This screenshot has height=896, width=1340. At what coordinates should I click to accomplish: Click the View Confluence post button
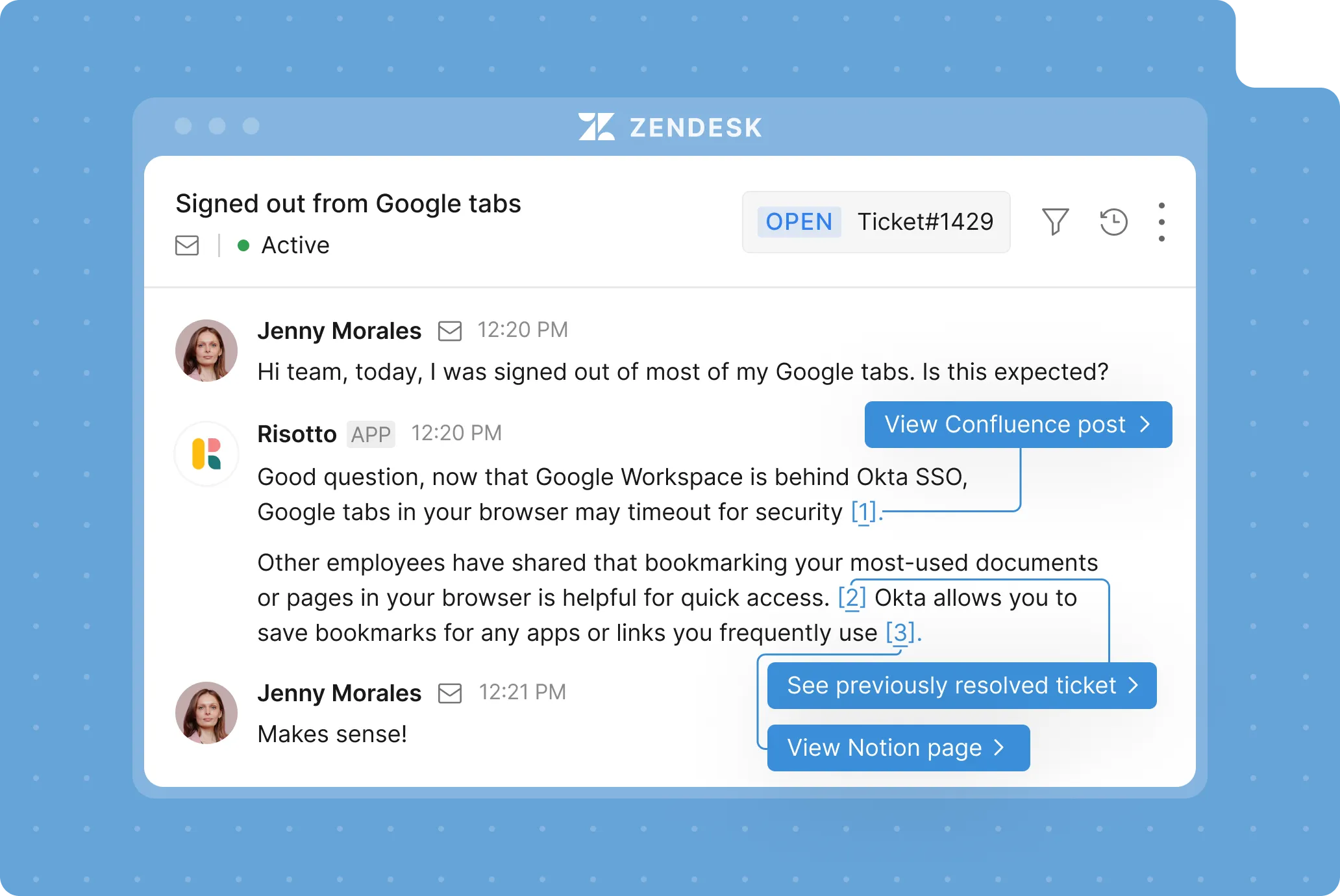(x=1018, y=425)
